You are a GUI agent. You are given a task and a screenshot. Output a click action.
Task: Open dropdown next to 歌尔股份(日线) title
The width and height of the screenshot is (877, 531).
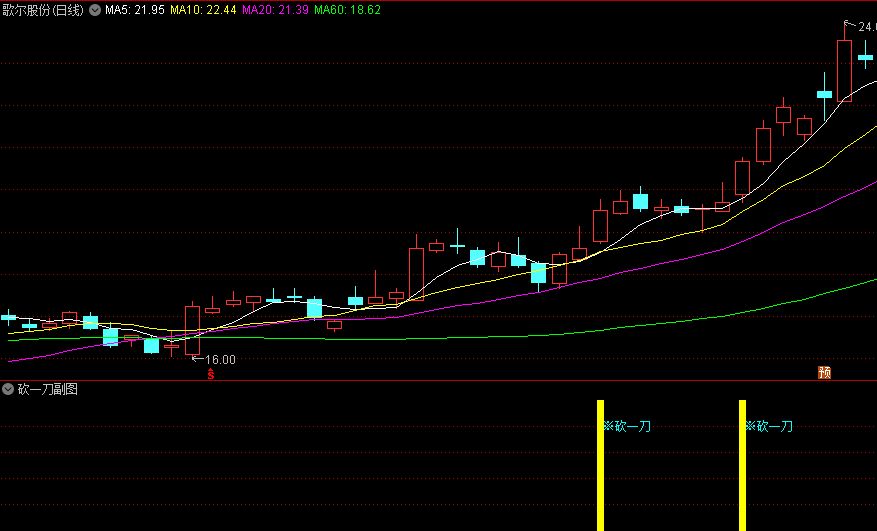95,10
